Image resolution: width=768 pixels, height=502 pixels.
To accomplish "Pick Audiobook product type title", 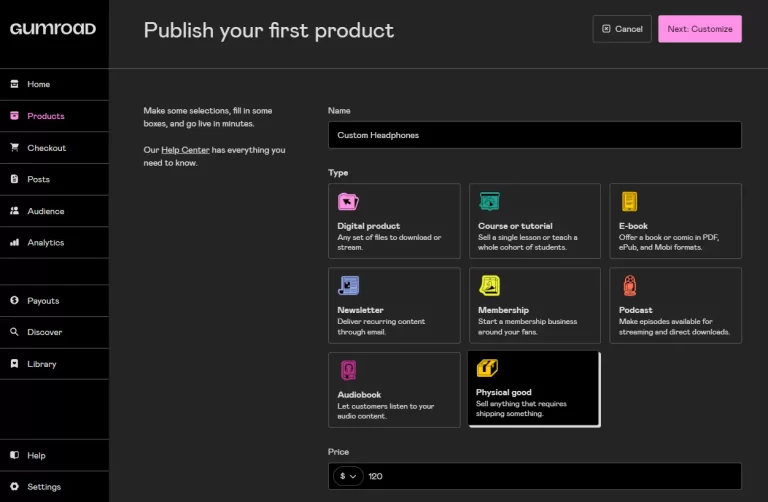I will (x=359, y=395).
